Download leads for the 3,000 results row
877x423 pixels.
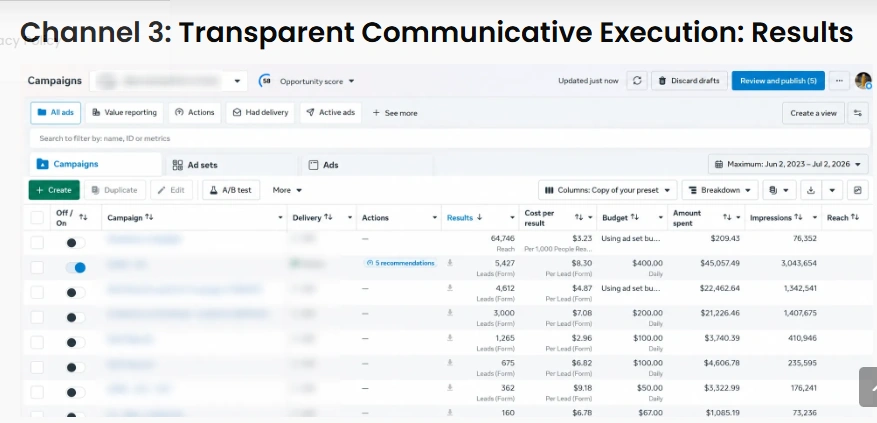pos(450,313)
